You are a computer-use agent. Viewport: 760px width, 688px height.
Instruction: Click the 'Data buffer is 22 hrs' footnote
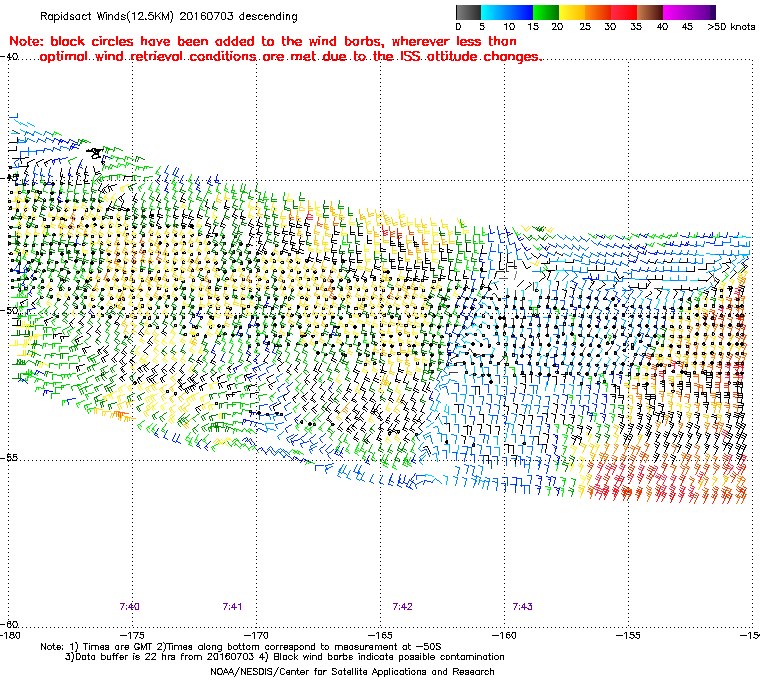tap(285, 657)
